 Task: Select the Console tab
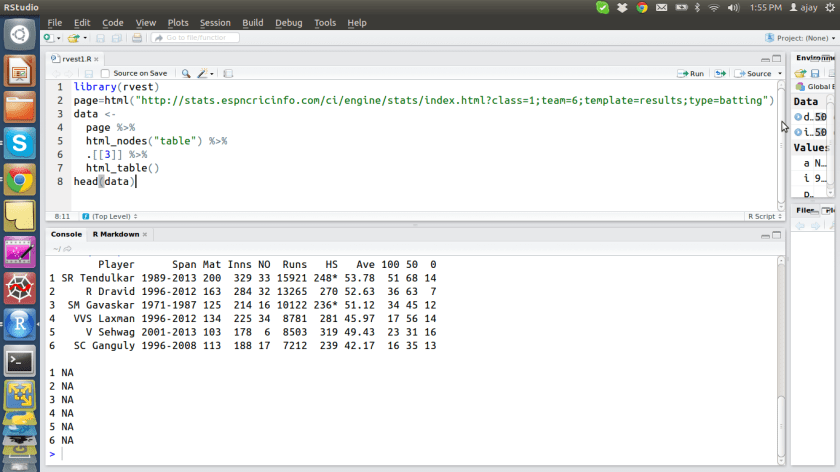click(x=66, y=234)
